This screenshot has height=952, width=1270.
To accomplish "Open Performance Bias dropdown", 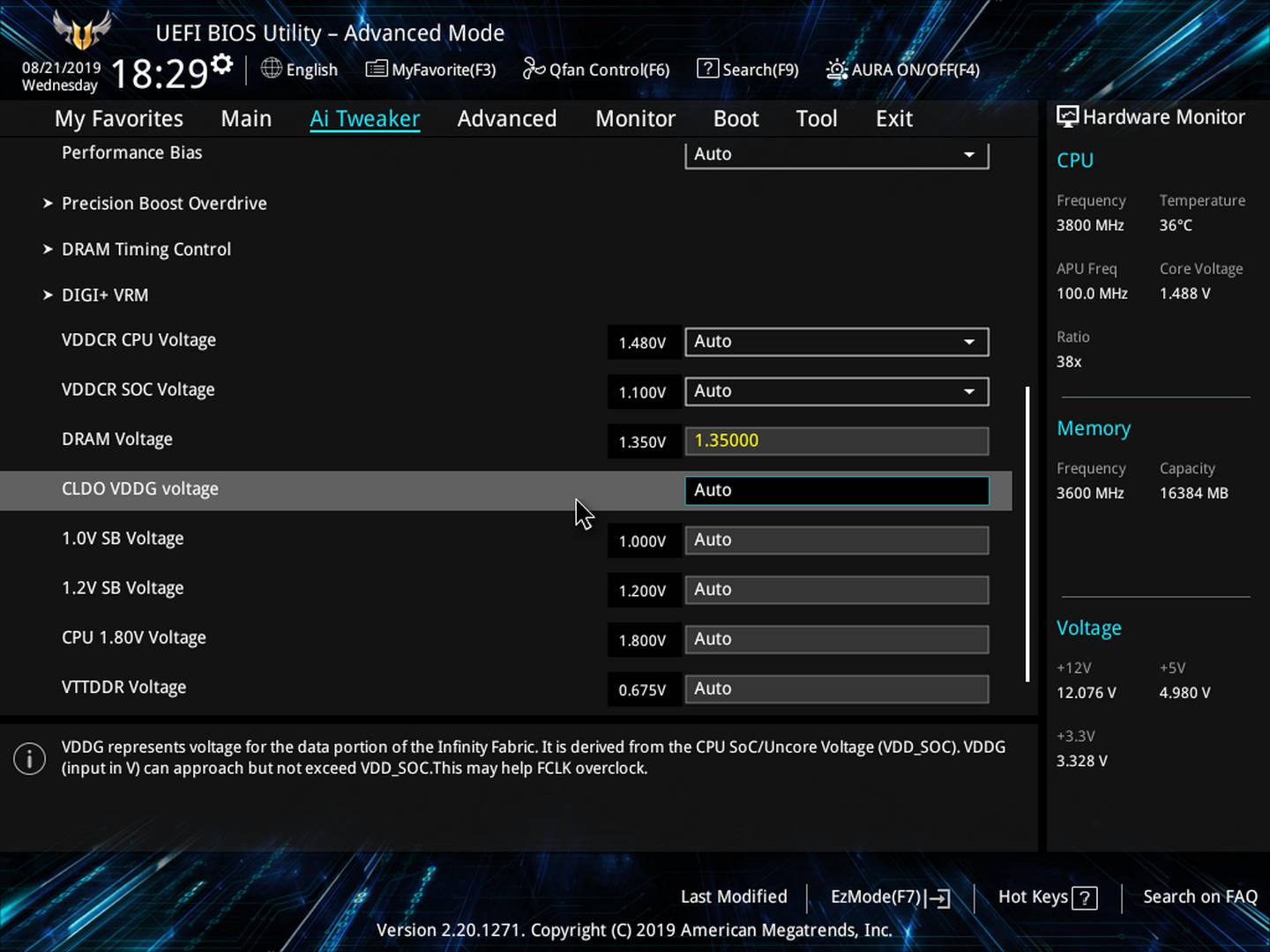I will click(837, 154).
